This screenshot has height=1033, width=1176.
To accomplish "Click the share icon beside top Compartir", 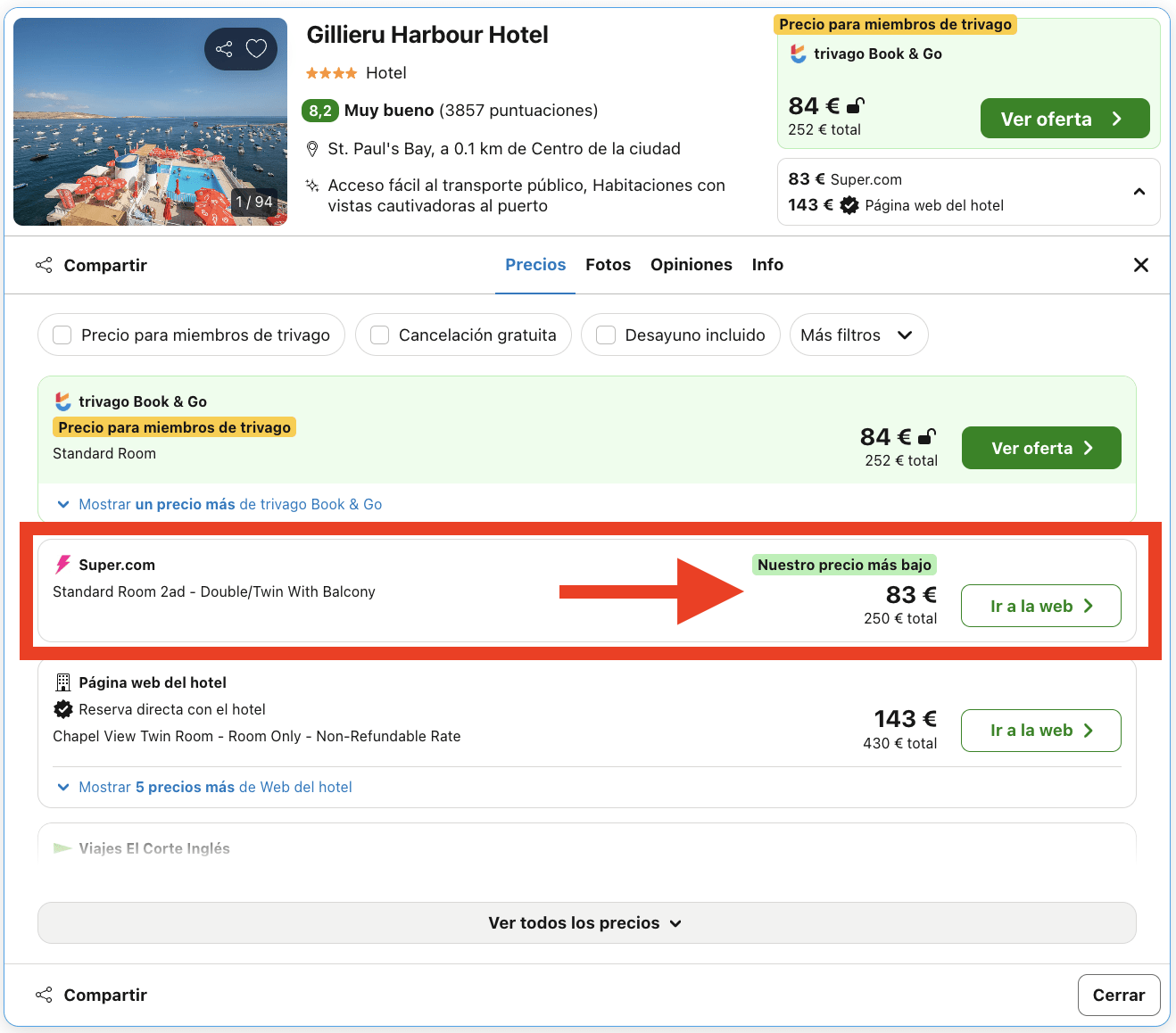I will tap(44, 265).
